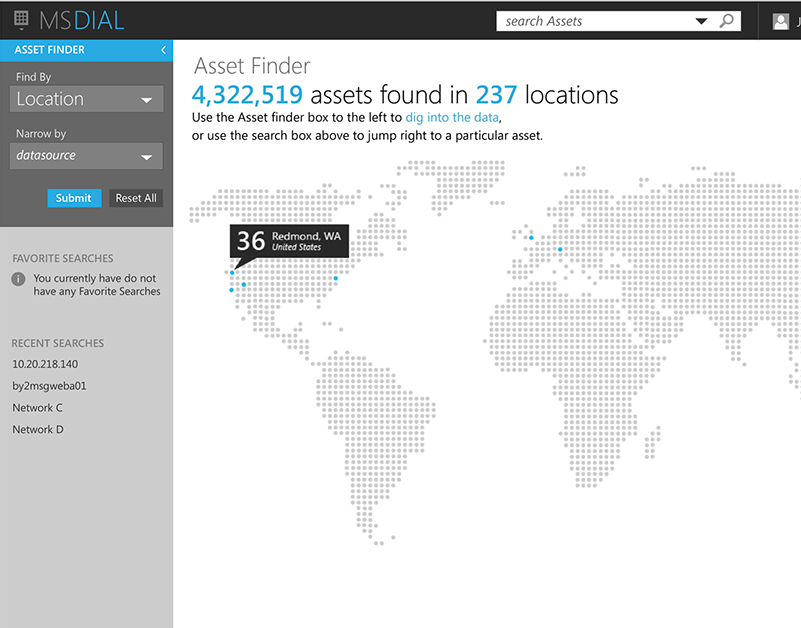
Task: Select recent search by2msgweba01
Action: [x=49, y=386]
